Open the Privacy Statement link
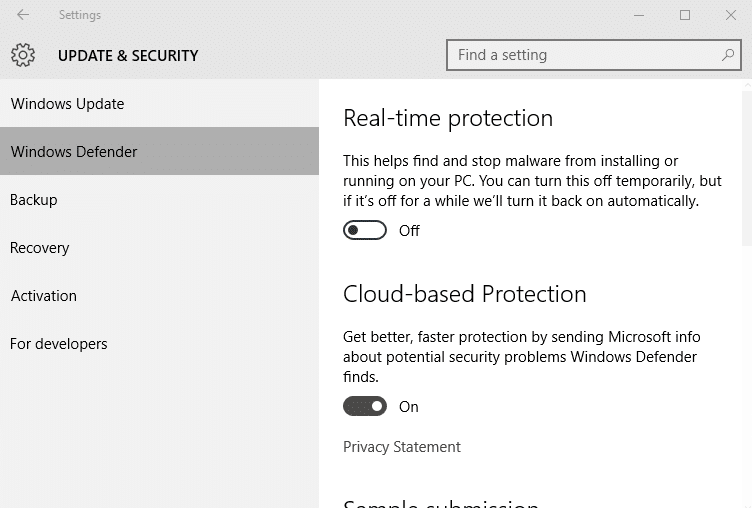Viewport: 752px width, 508px height. click(402, 447)
